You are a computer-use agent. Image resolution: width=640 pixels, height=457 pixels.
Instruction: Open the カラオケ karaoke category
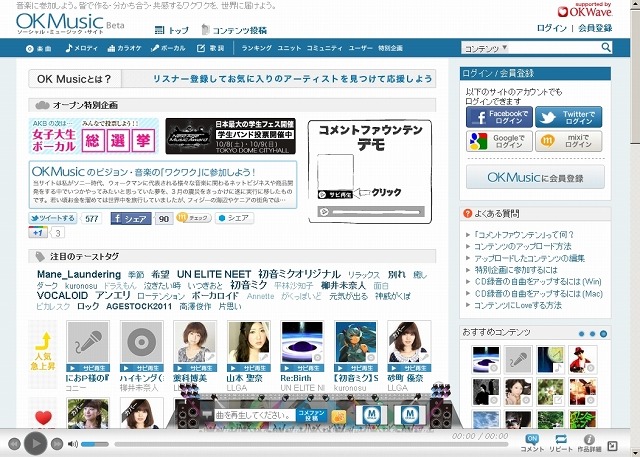124,48
